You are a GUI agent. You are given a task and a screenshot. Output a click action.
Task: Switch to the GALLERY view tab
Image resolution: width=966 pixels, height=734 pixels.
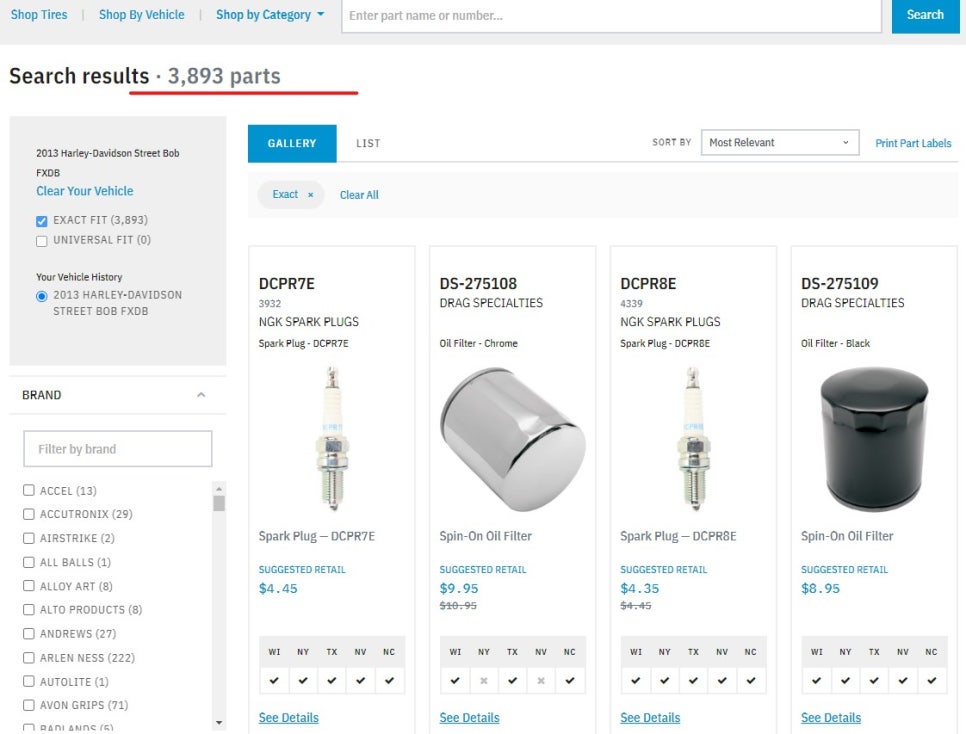coord(292,144)
